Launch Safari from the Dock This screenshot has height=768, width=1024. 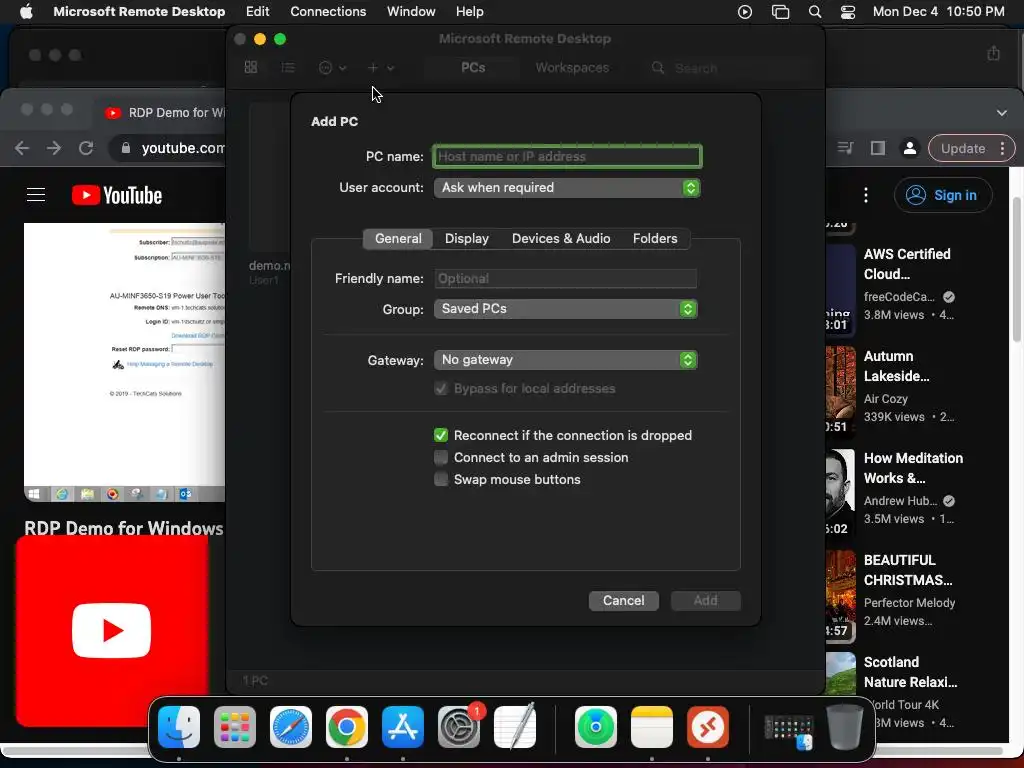tap(291, 727)
